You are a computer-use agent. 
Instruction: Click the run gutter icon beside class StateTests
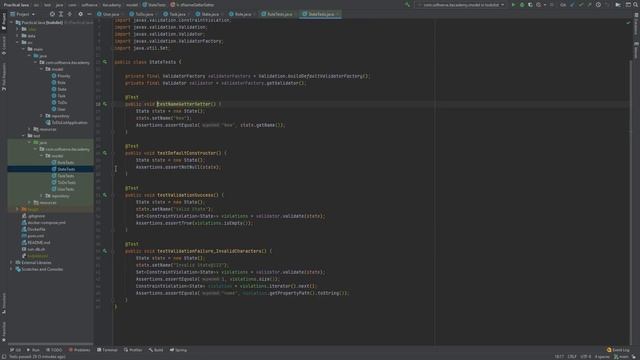[x=105, y=62]
